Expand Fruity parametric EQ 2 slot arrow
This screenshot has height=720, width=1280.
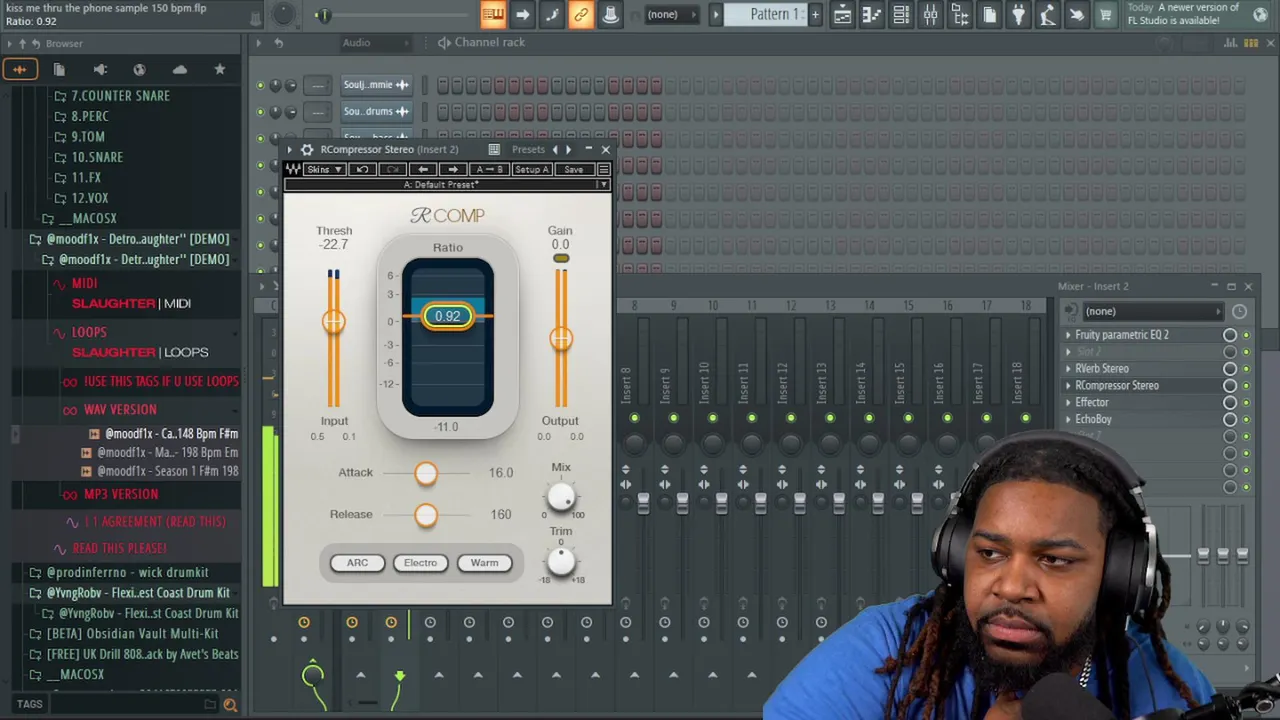[x=1068, y=336]
